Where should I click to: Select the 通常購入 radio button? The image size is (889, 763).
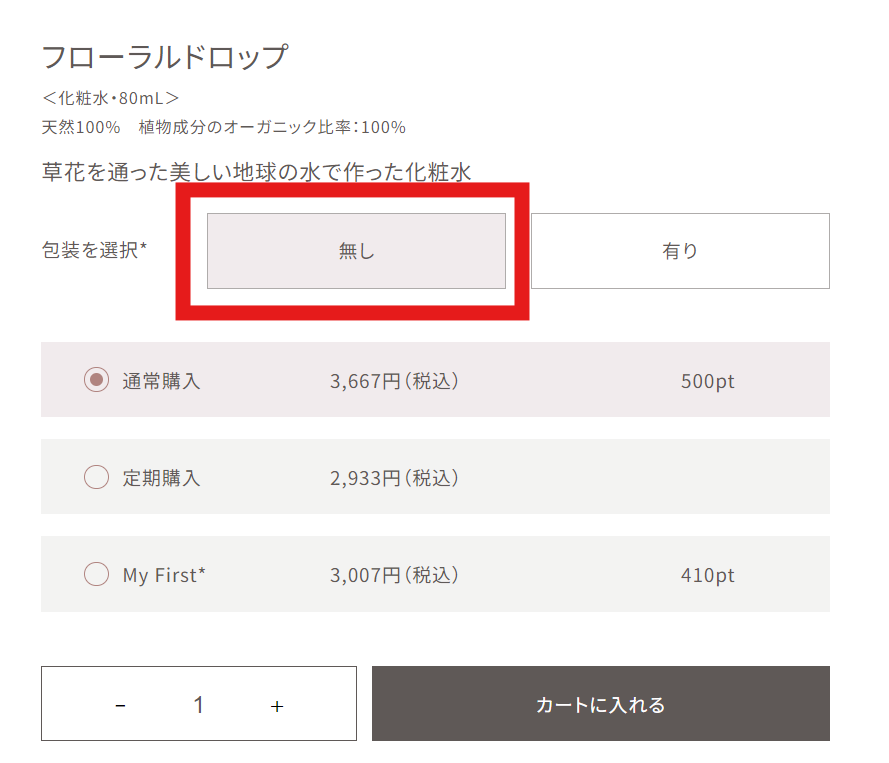(96, 380)
